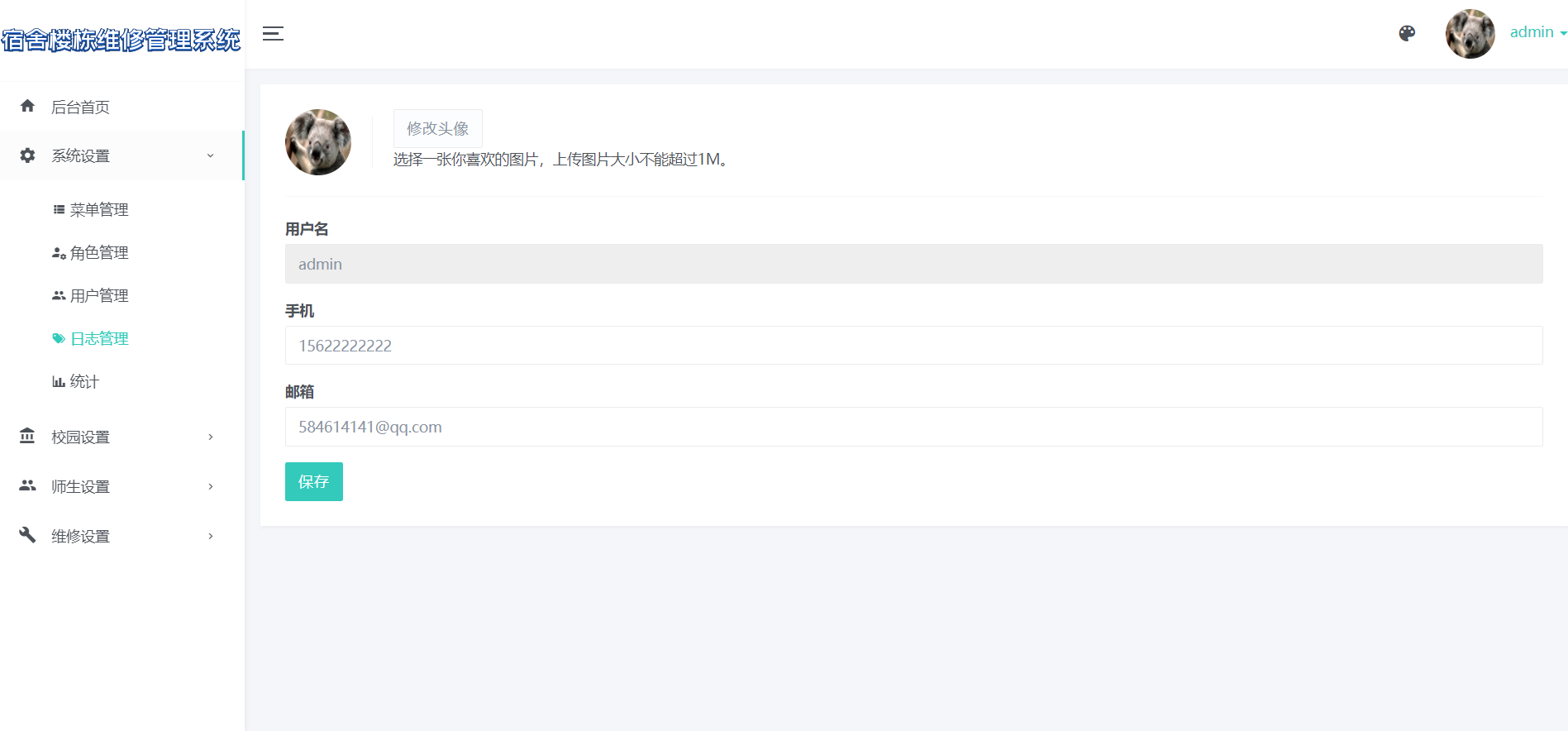Viewport: 1568px width, 731px height.
Task: Open the 统计 submenu item
Action: 84,382
